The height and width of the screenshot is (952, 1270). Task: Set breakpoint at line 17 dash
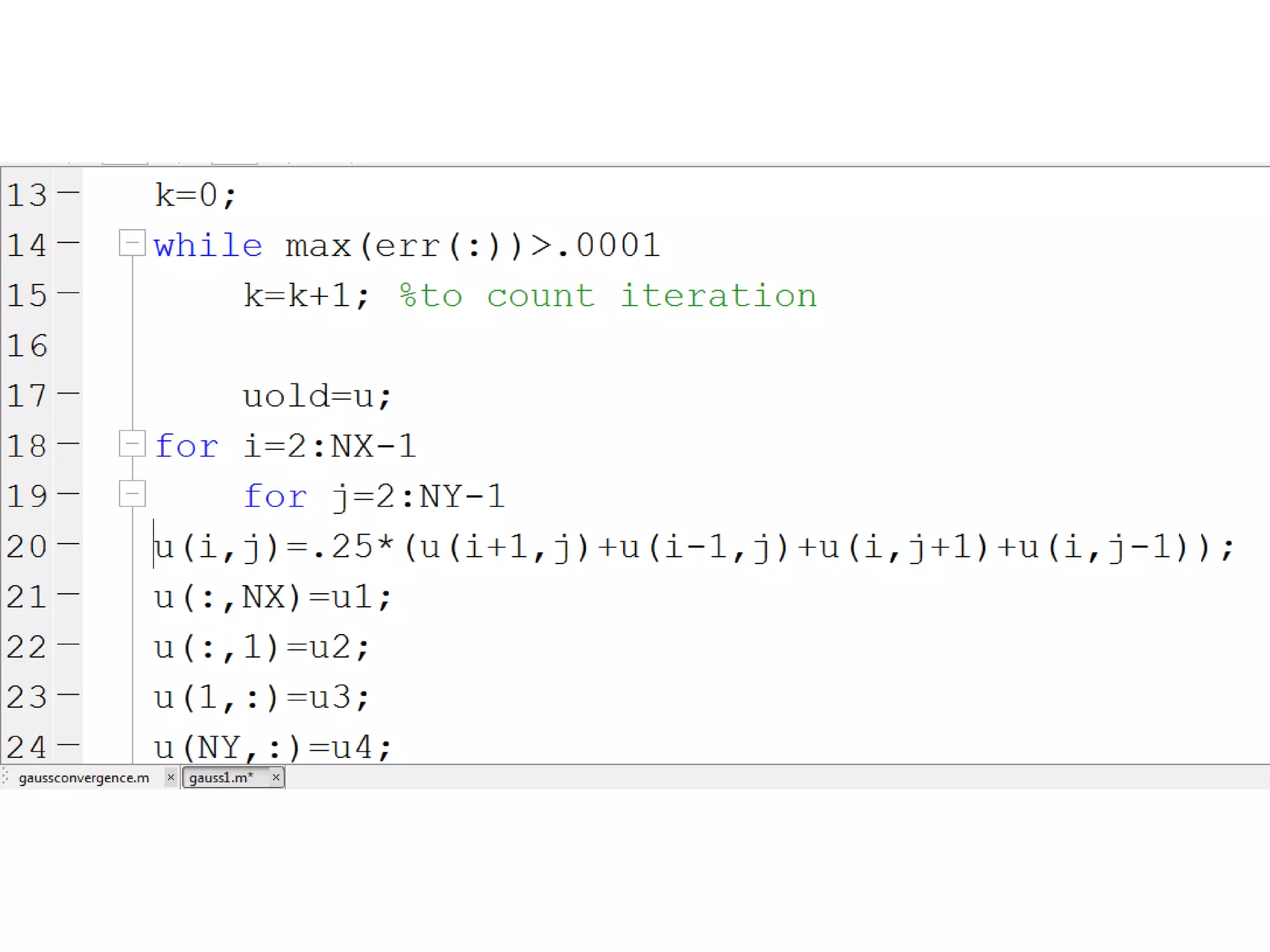[68, 393]
